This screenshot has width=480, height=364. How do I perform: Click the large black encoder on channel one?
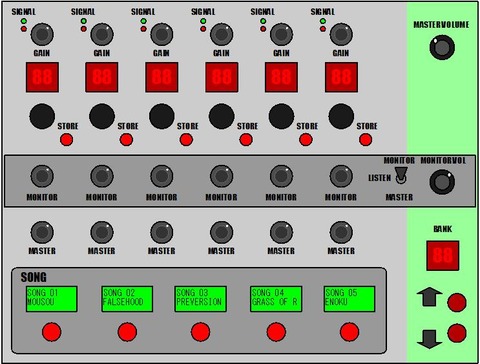pyautogui.click(x=42, y=116)
